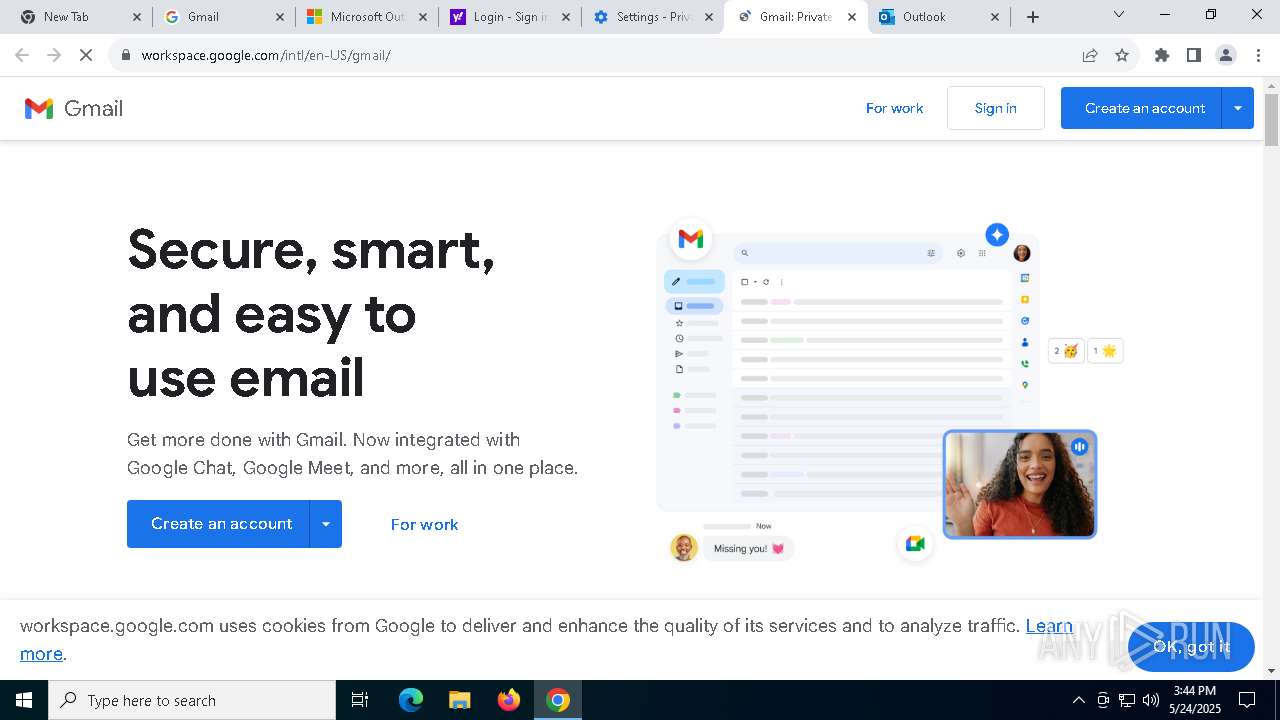Click page vertical scrollbar thumb
Screen dimensions: 1280x720
pos(1272,120)
